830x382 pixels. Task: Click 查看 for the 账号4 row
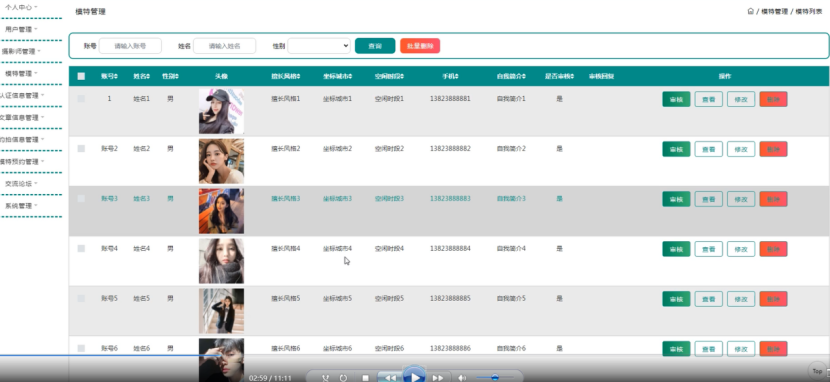point(708,249)
